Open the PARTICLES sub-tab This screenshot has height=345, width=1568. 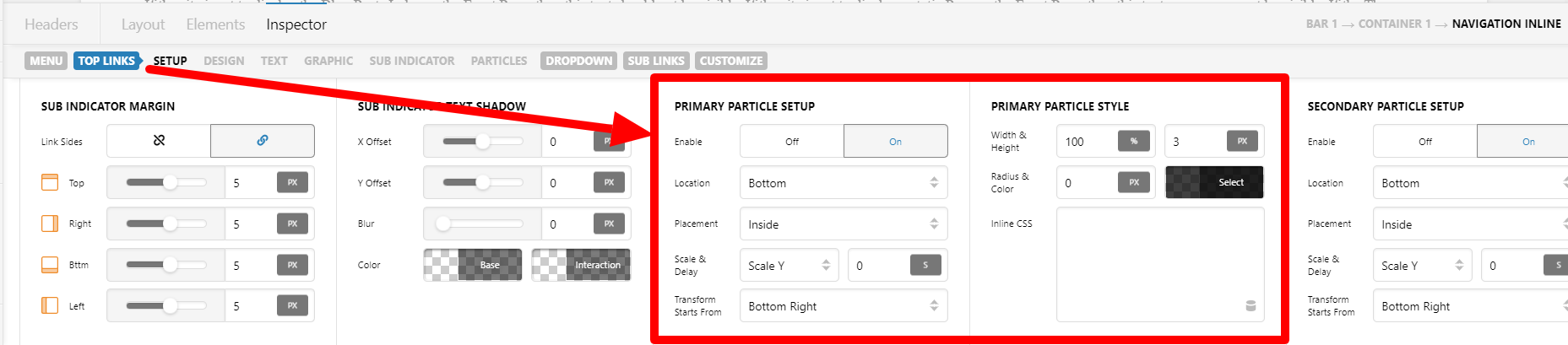pyautogui.click(x=499, y=61)
